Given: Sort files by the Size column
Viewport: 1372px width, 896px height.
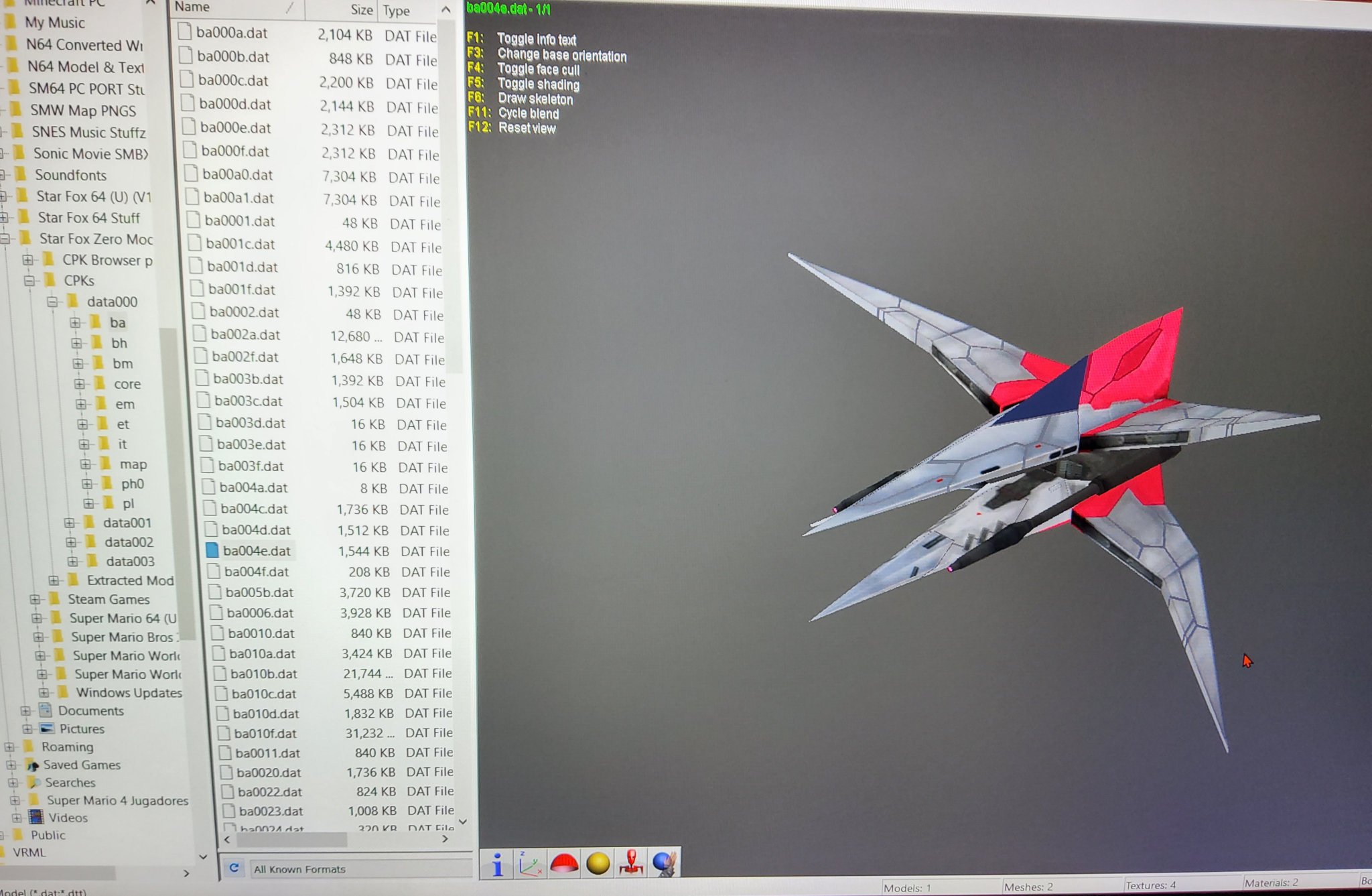Looking at the screenshot, I should click(361, 9).
